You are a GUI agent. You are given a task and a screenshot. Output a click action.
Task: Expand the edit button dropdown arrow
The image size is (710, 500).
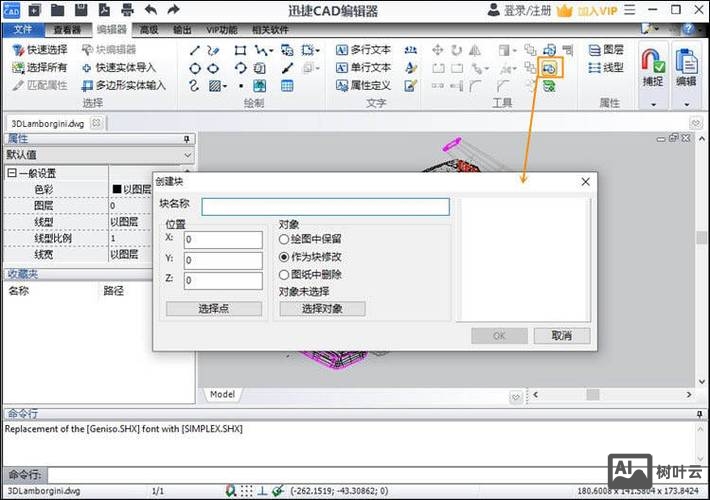(x=686, y=105)
